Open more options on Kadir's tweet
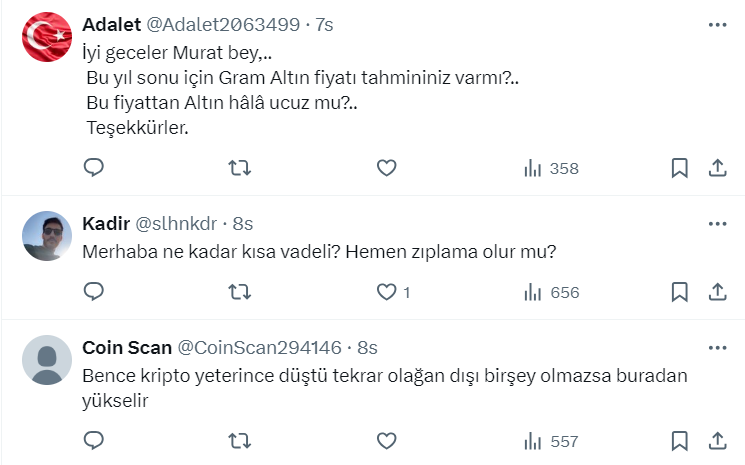Screen dimensions: 745x465 [717, 223]
